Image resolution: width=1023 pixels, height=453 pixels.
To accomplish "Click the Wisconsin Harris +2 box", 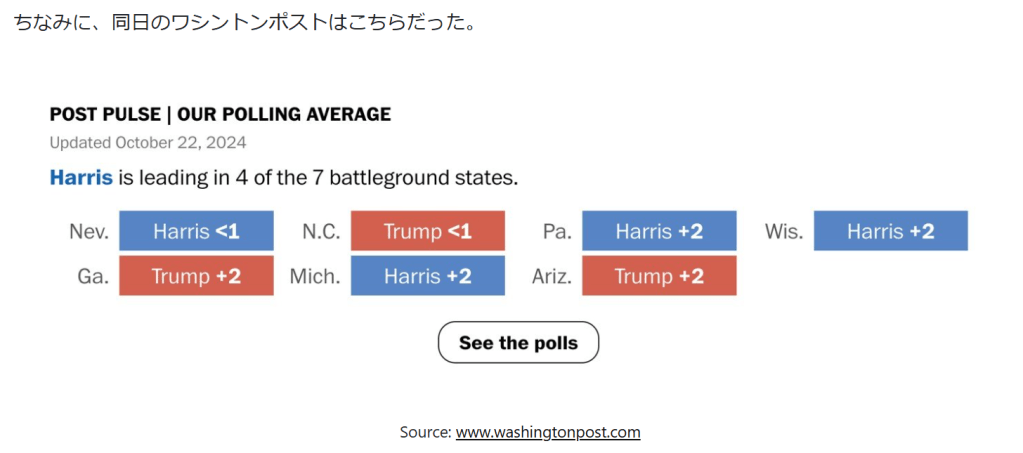I will (x=890, y=231).
